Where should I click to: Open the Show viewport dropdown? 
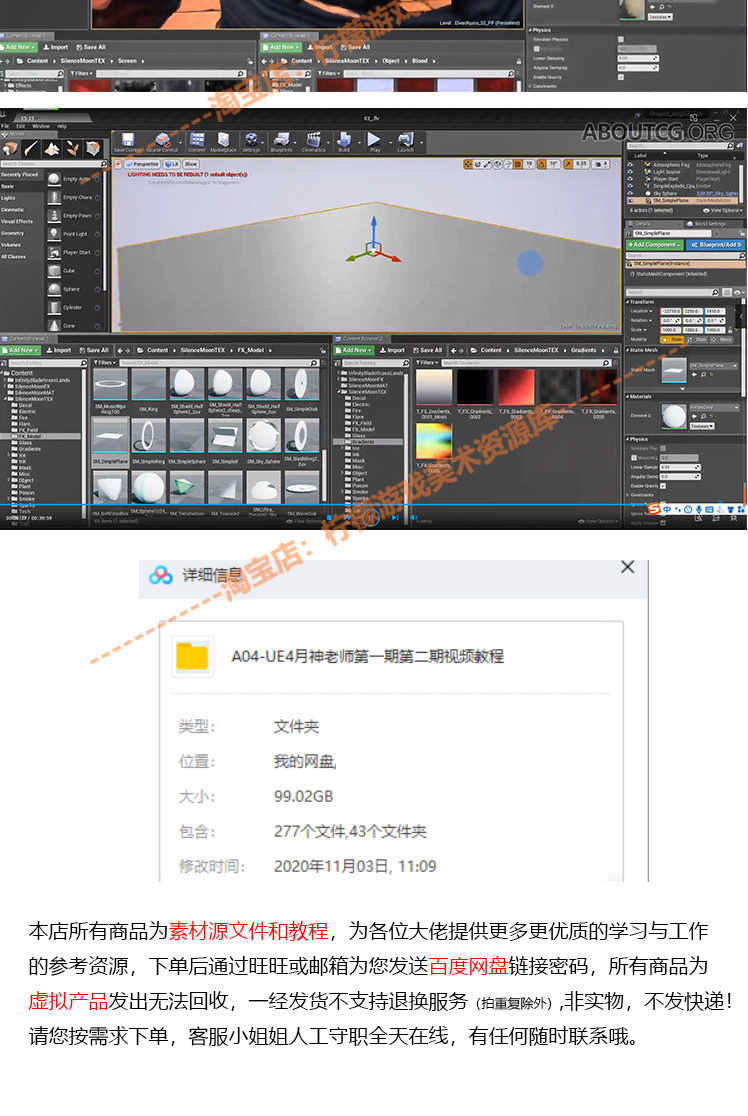pyautogui.click(x=191, y=164)
